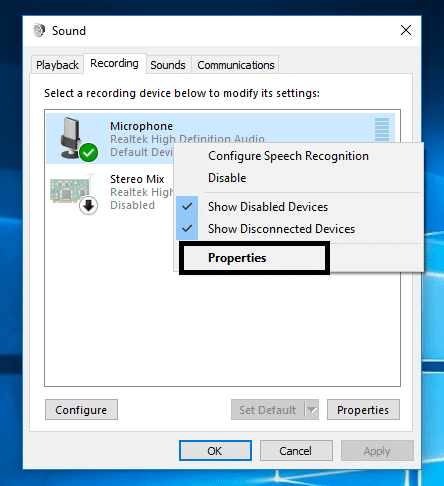
Task: Click the Set Default button
Action: pos(268,410)
